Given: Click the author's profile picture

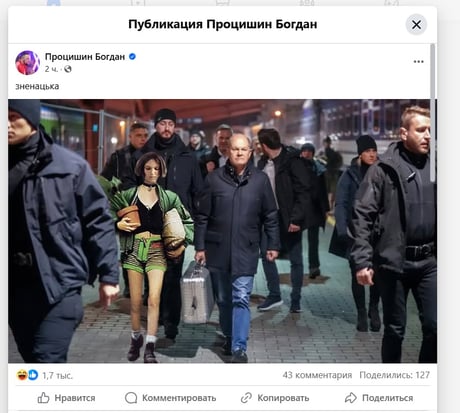Looking at the screenshot, I should (x=27, y=63).
